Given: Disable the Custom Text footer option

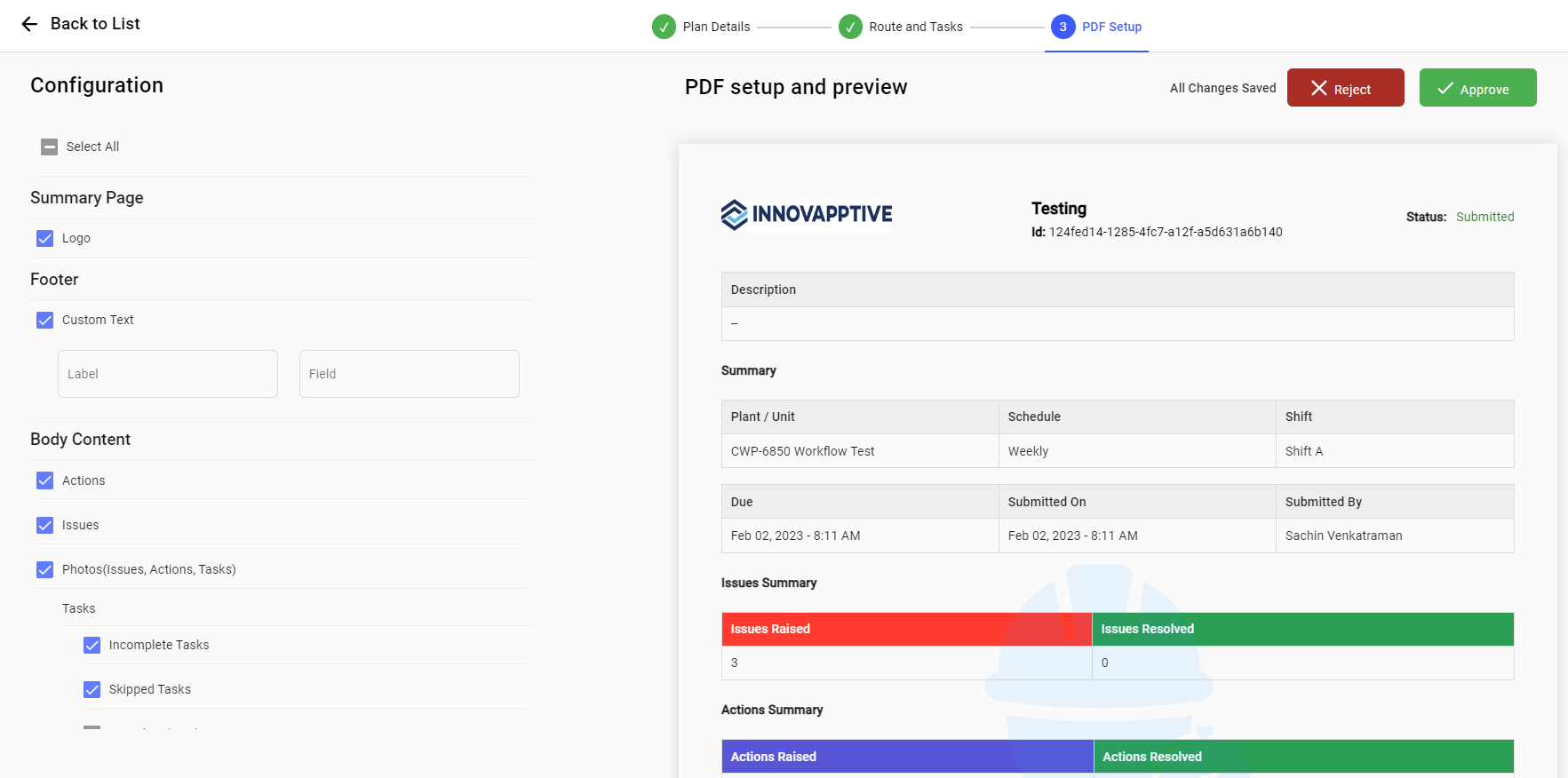Looking at the screenshot, I should [x=45, y=320].
